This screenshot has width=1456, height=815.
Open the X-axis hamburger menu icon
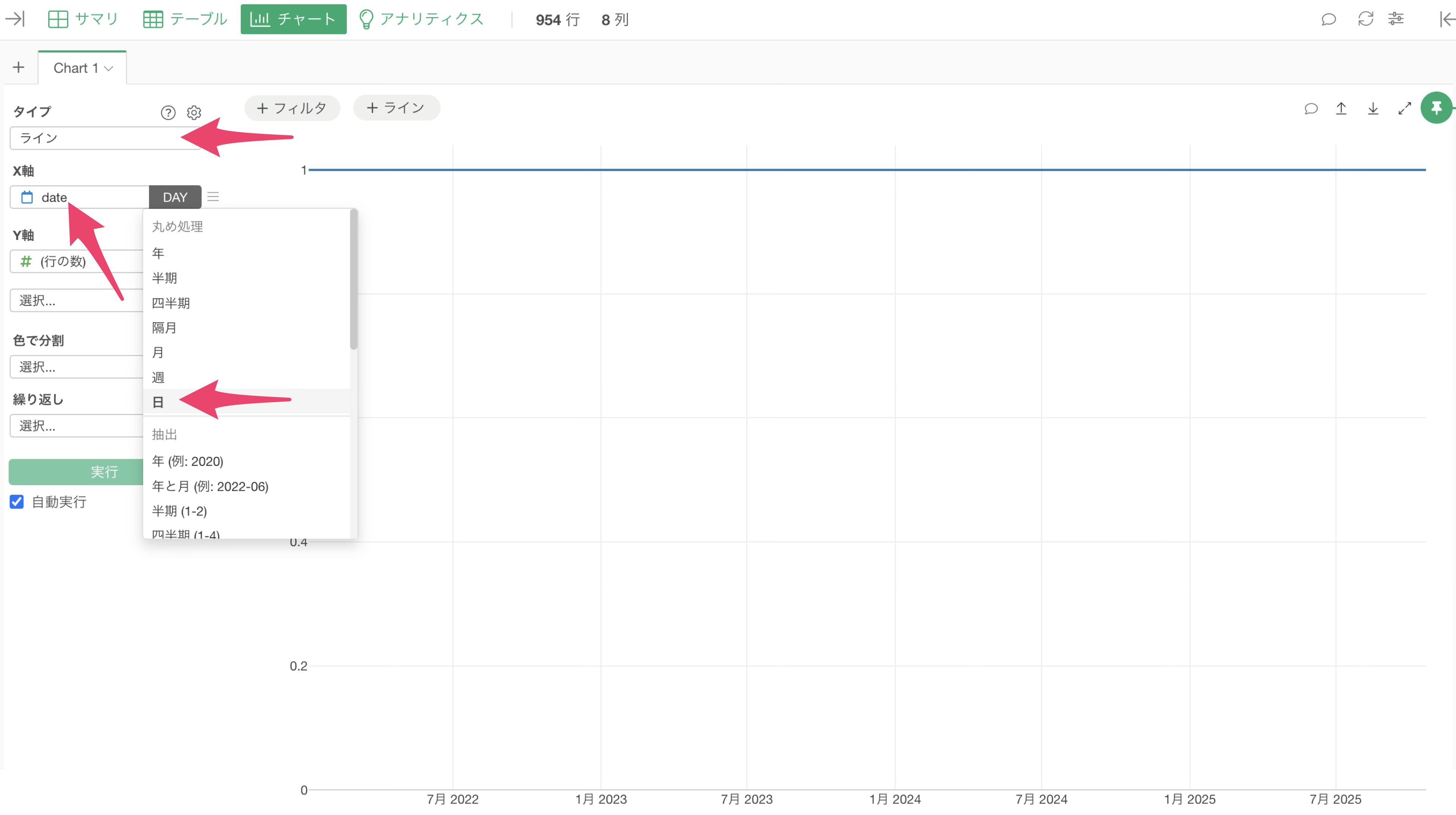(213, 197)
